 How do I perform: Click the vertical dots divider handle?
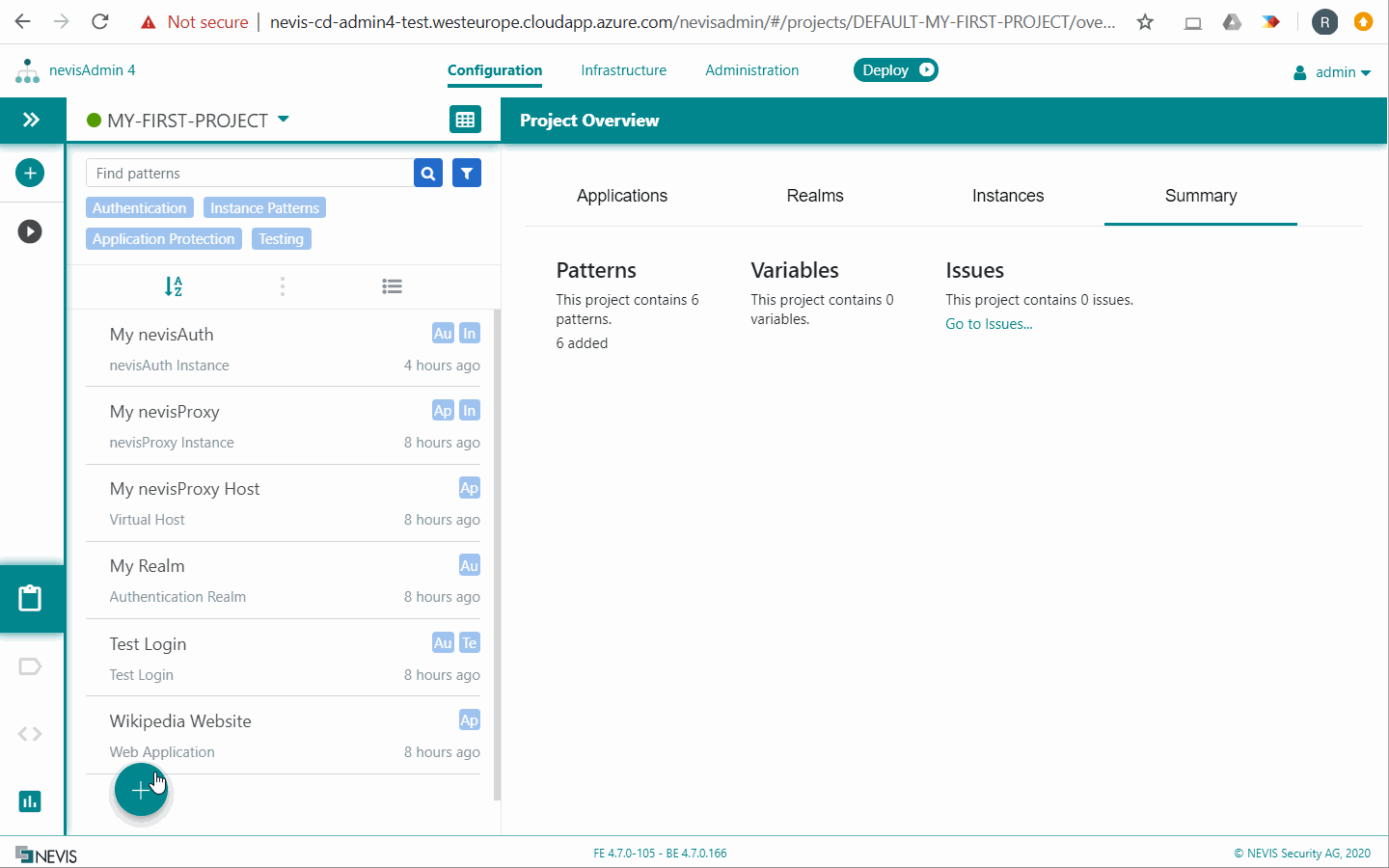283,286
